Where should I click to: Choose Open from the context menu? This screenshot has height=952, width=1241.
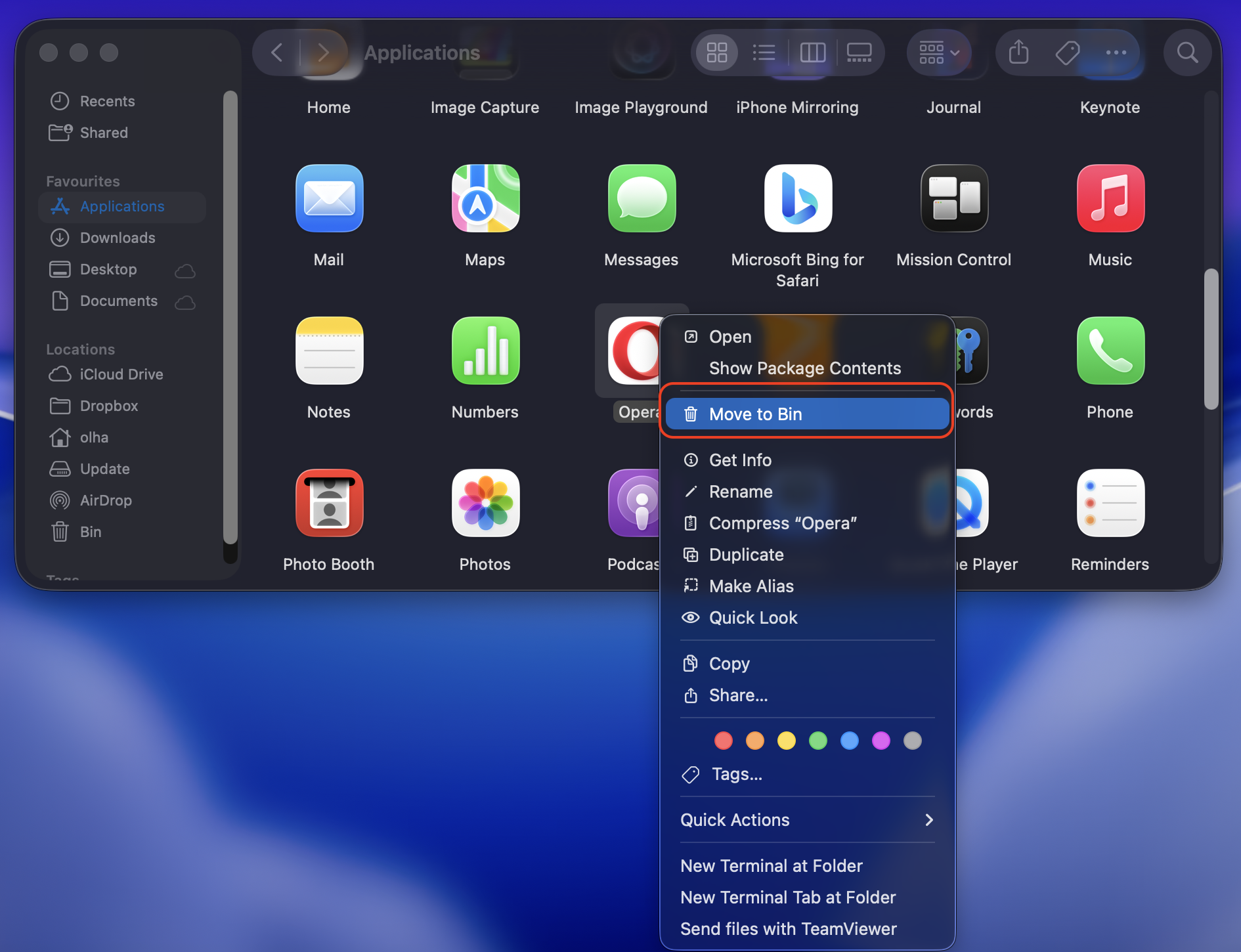pyautogui.click(x=807, y=337)
